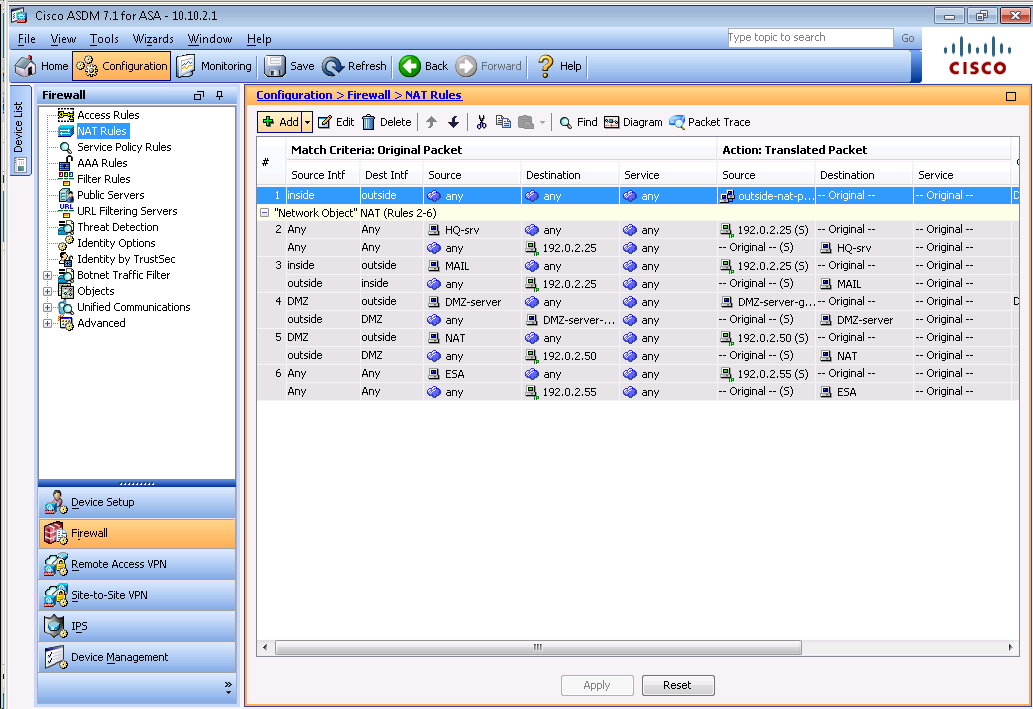Open the Packet Trace tool
This screenshot has height=709, width=1033.
tap(710, 122)
